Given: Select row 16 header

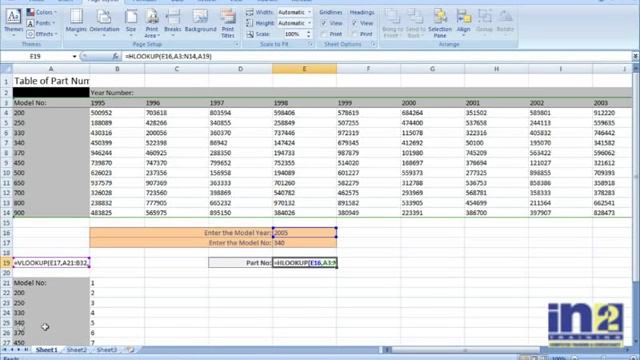Looking at the screenshot, I should click(6, 233).
